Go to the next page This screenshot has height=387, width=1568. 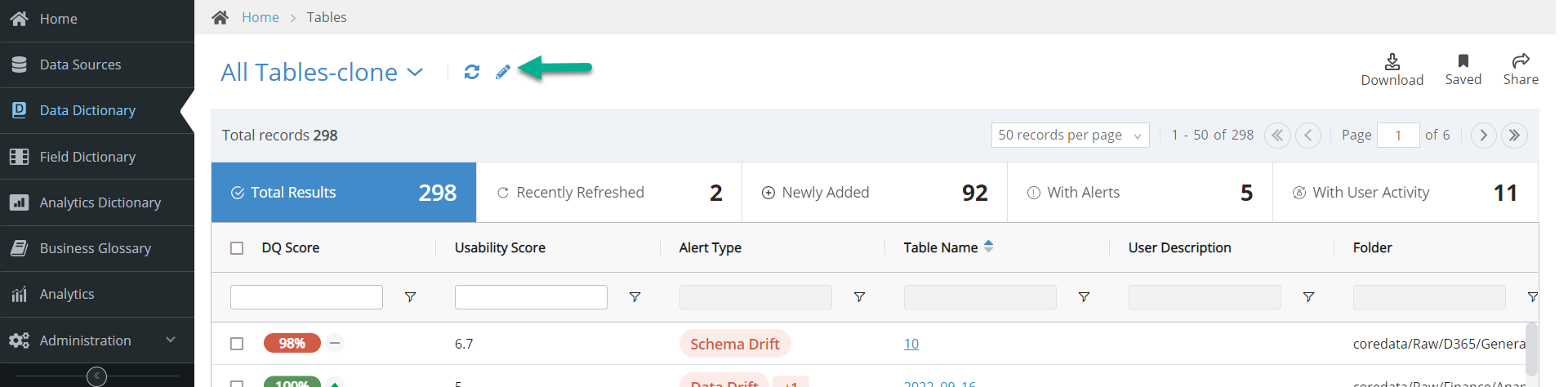[1484, 136]
